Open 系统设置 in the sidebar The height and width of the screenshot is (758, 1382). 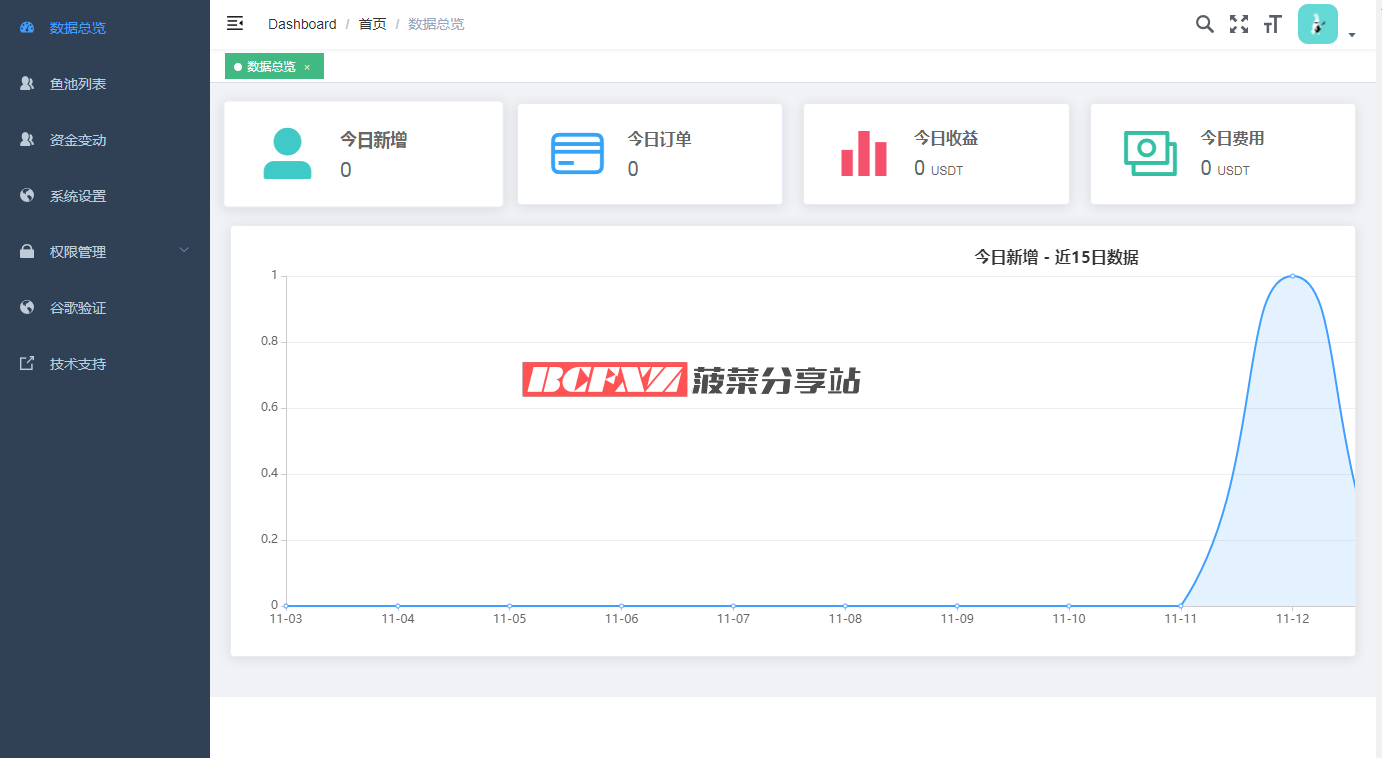(78, 196)
